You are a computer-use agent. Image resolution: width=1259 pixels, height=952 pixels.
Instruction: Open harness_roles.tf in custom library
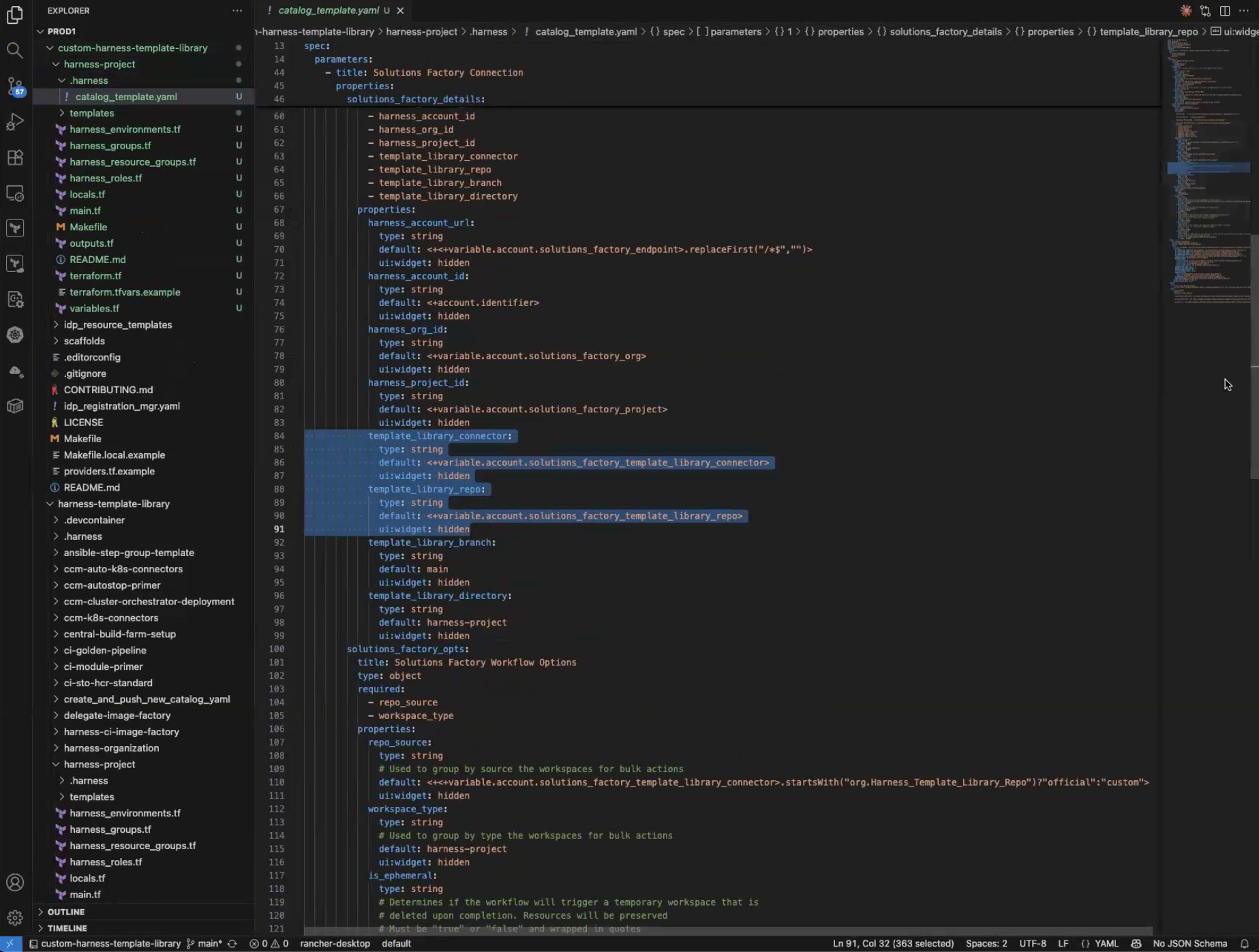(x=106, y=178)
